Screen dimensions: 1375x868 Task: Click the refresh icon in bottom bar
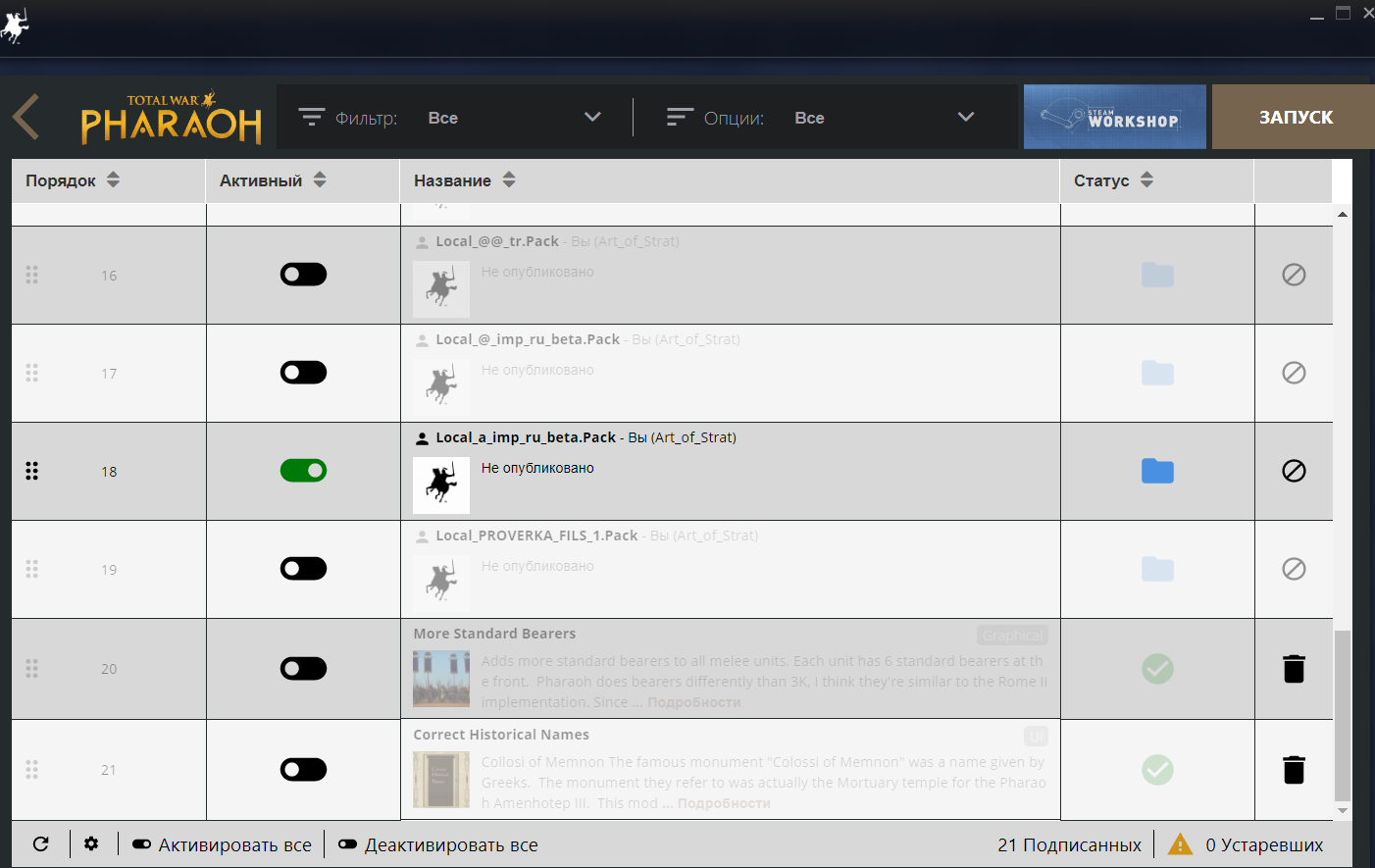(x=41, y=844)
